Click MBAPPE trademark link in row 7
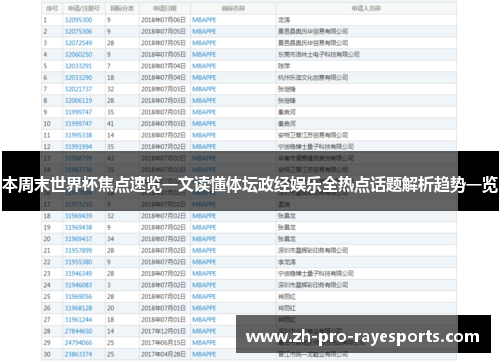 (x=204, y=89)
